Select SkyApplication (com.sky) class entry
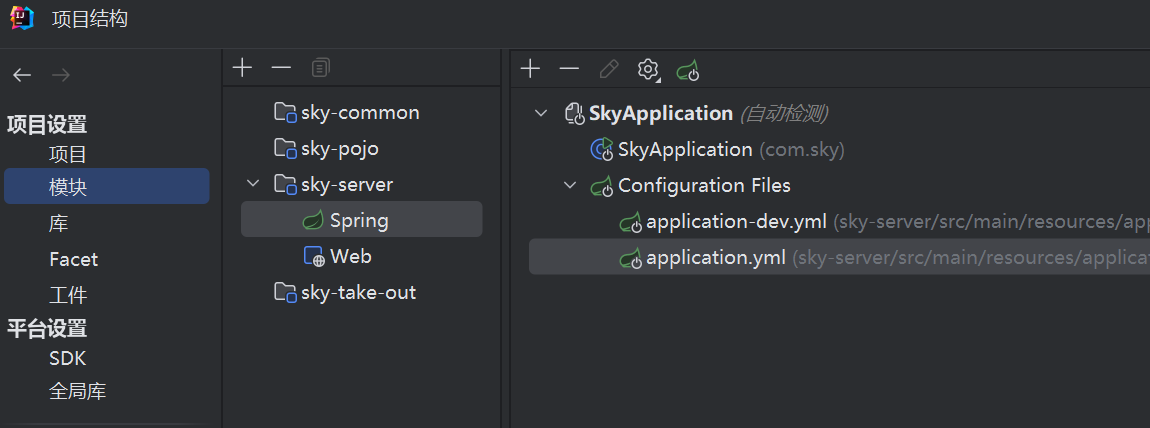The height and width of the screenshot is (428, 1150). [685, 149]
